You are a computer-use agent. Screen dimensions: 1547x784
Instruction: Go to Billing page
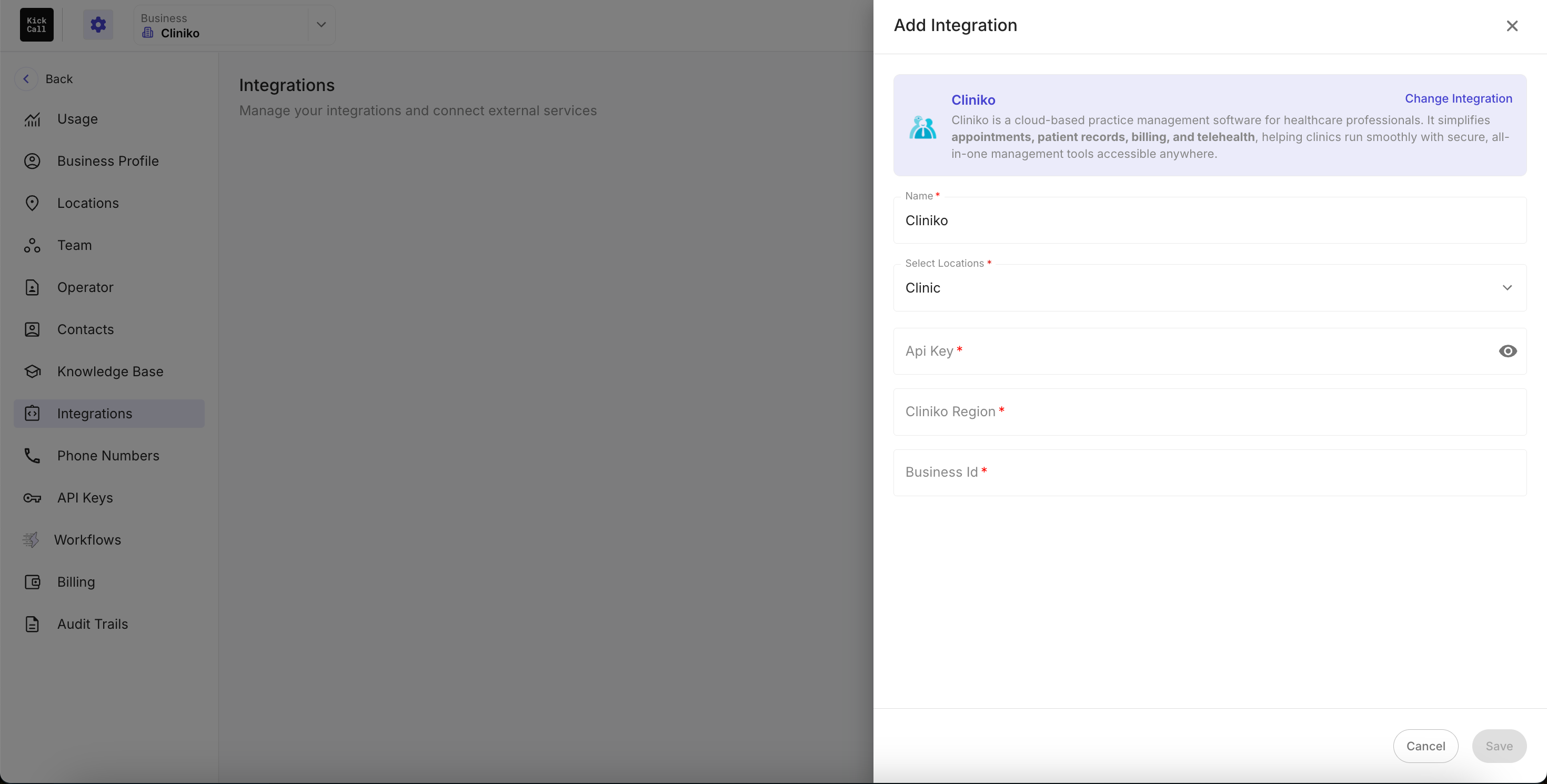pos(109,582)
